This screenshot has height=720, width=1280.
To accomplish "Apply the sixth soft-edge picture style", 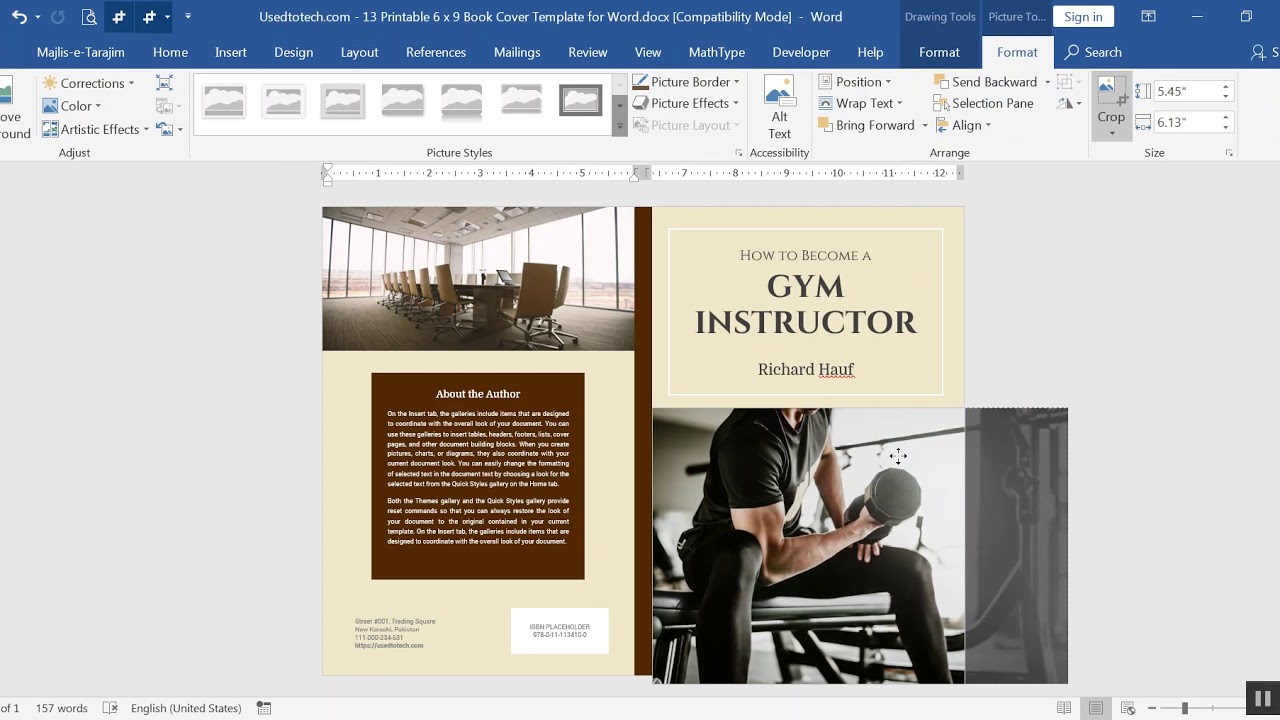I will [521, 100].
